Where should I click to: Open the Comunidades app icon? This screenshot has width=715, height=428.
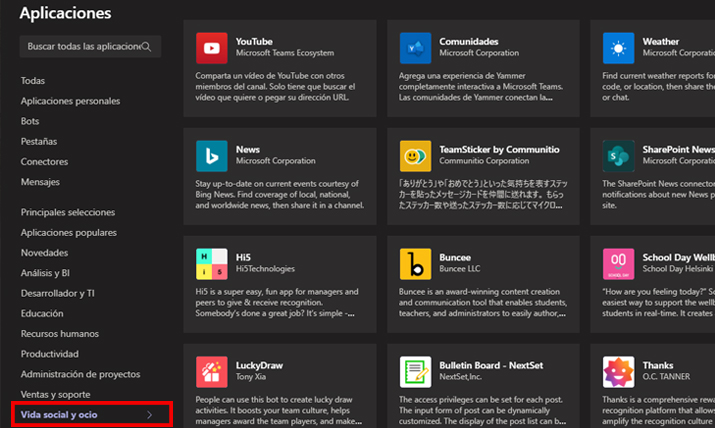click(415, 48)
